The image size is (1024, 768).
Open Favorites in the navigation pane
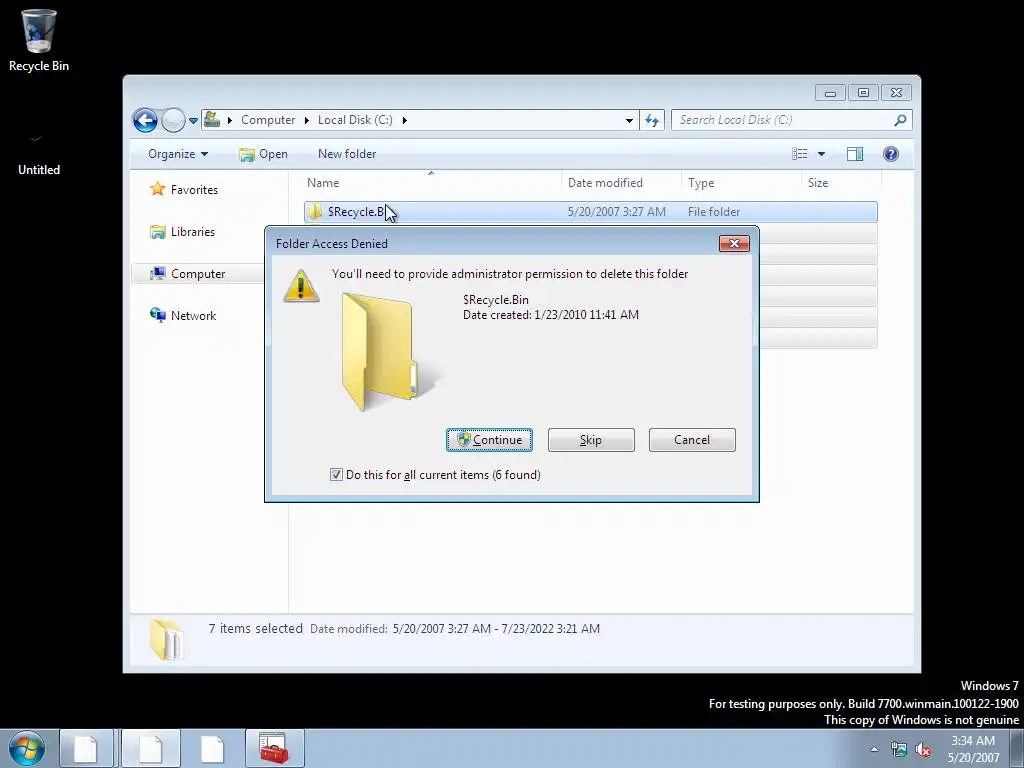194,189
